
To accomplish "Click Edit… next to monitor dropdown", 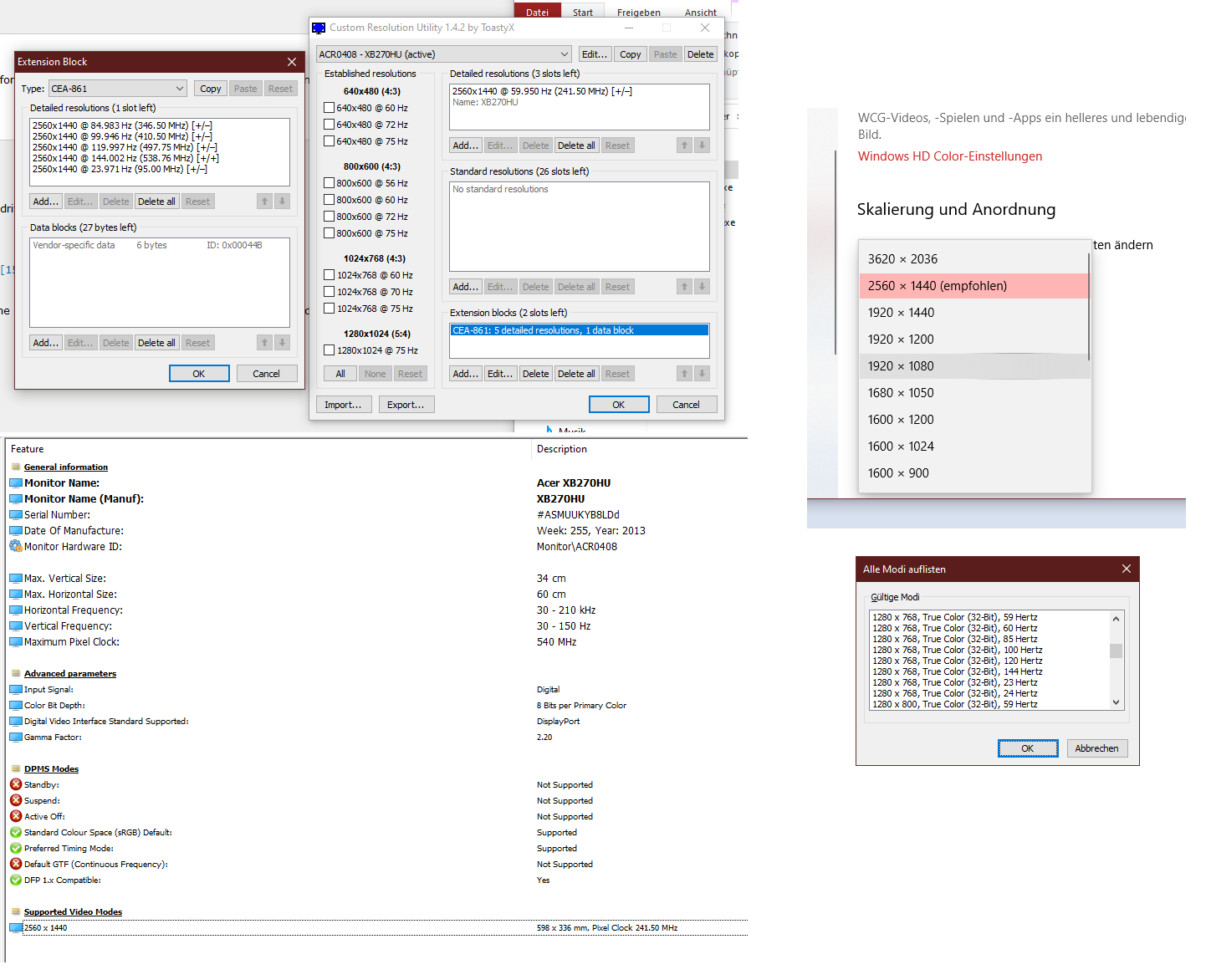I will click(595, 54).
